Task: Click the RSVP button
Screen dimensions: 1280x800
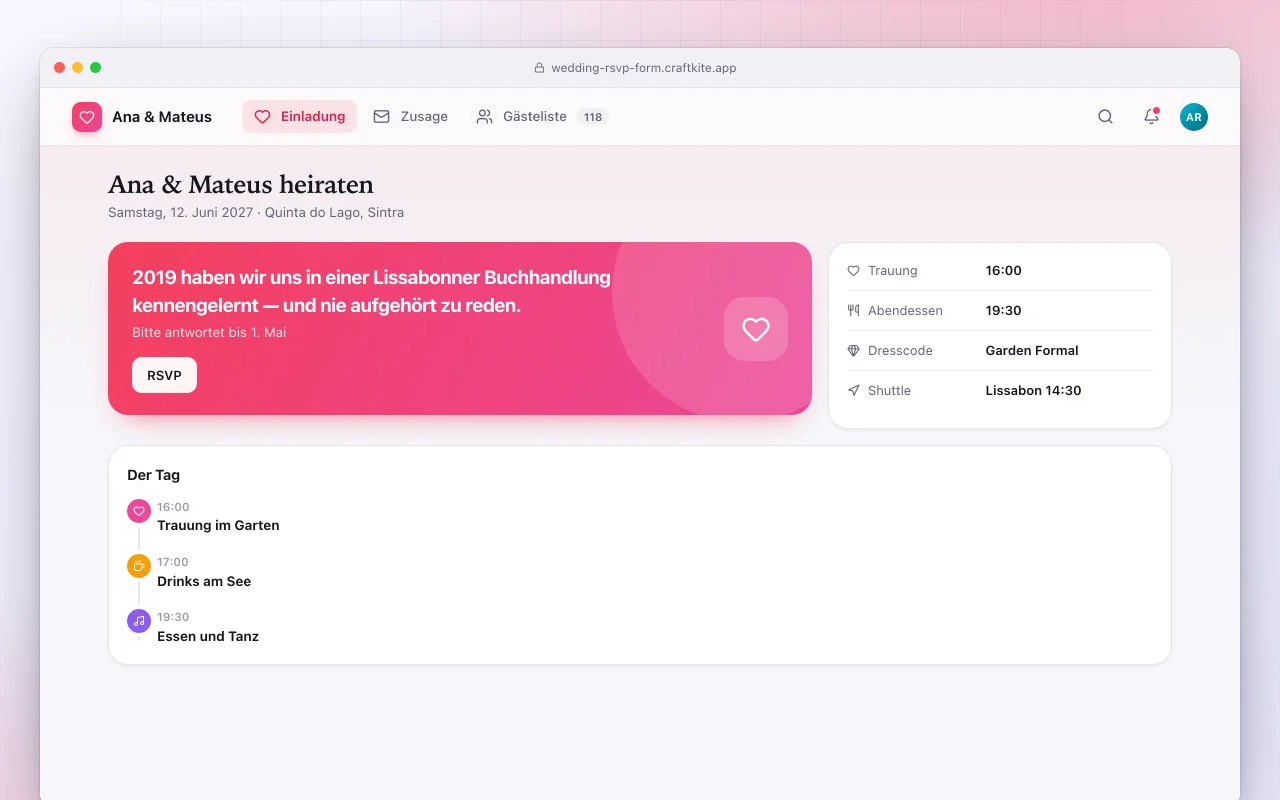Action: click(x=164, y=375)
